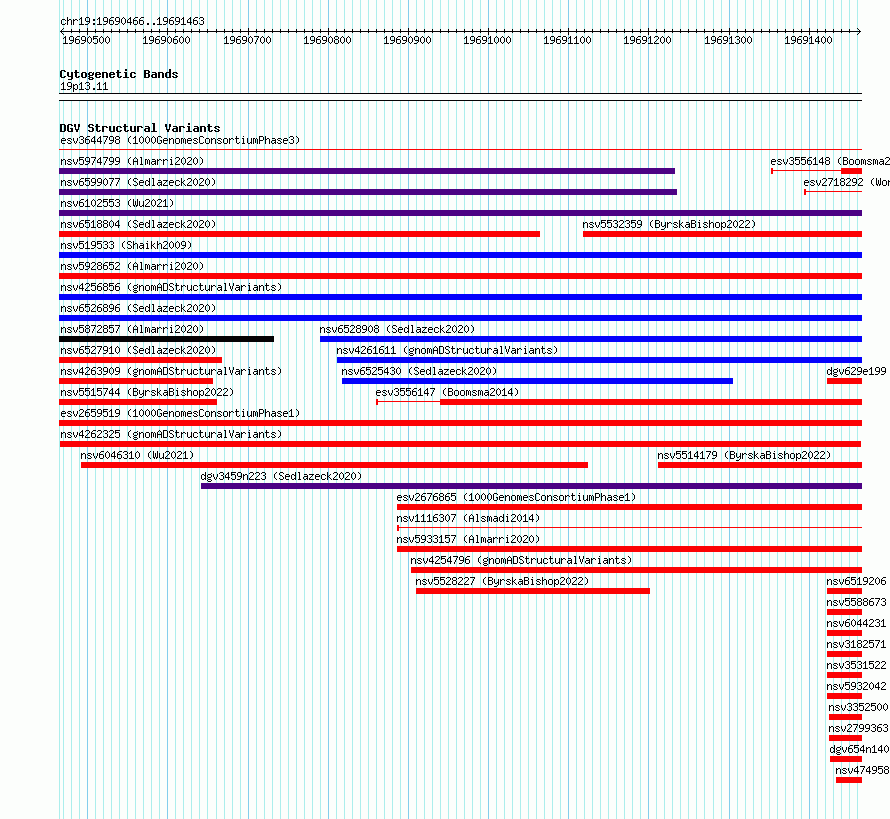Click the Cytogenetic Bands track title
This screenshot has width=890, height=819.
[x=119, y=74]
